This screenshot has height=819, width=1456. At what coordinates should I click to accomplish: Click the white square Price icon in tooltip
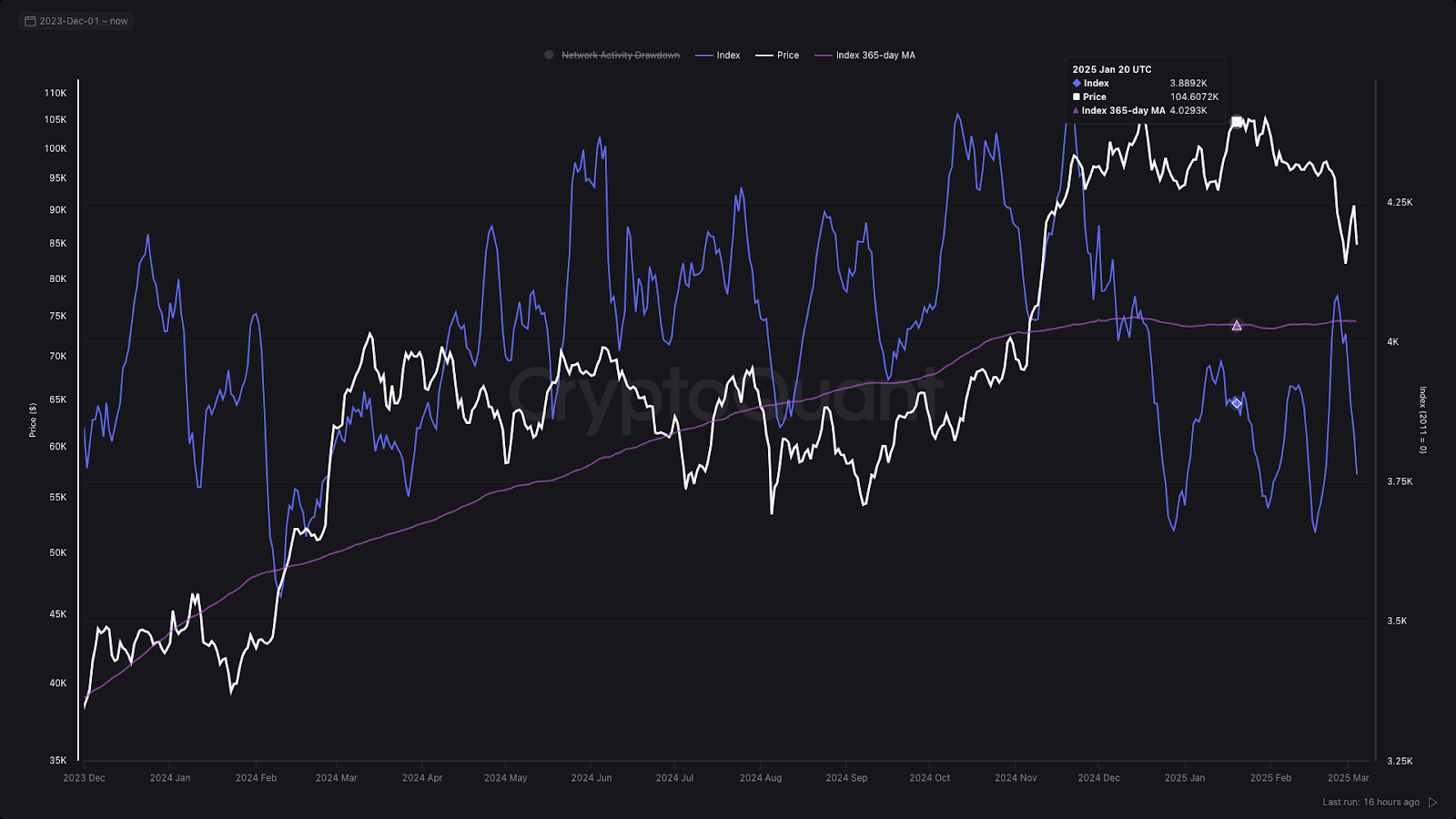(x=1077, y=97)
